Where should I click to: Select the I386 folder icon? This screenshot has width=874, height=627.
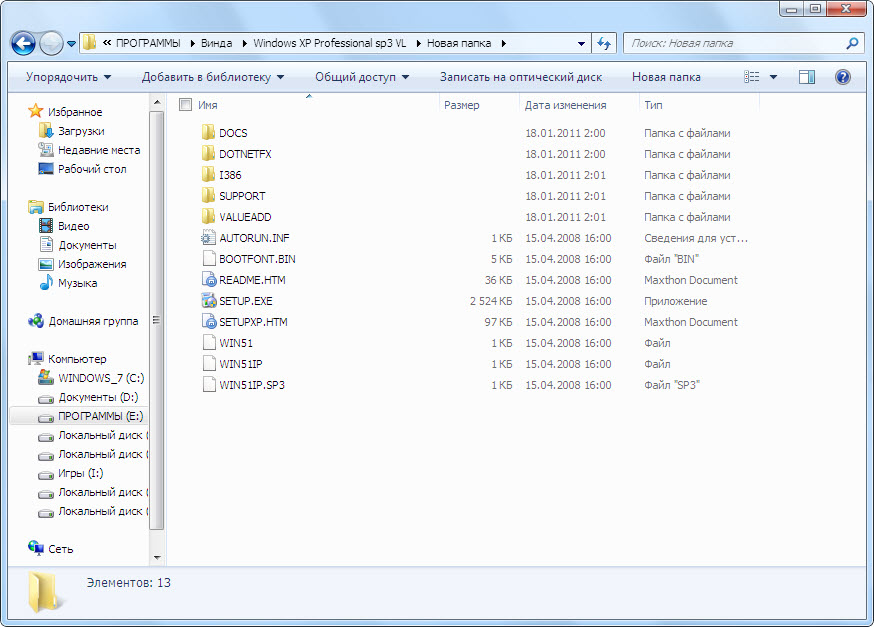[x=208, y=175]
